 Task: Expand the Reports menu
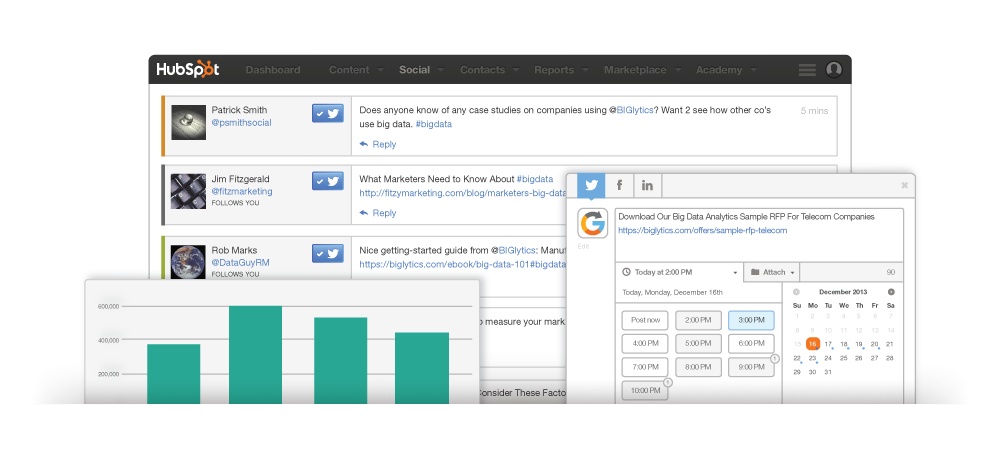[561, 69]
